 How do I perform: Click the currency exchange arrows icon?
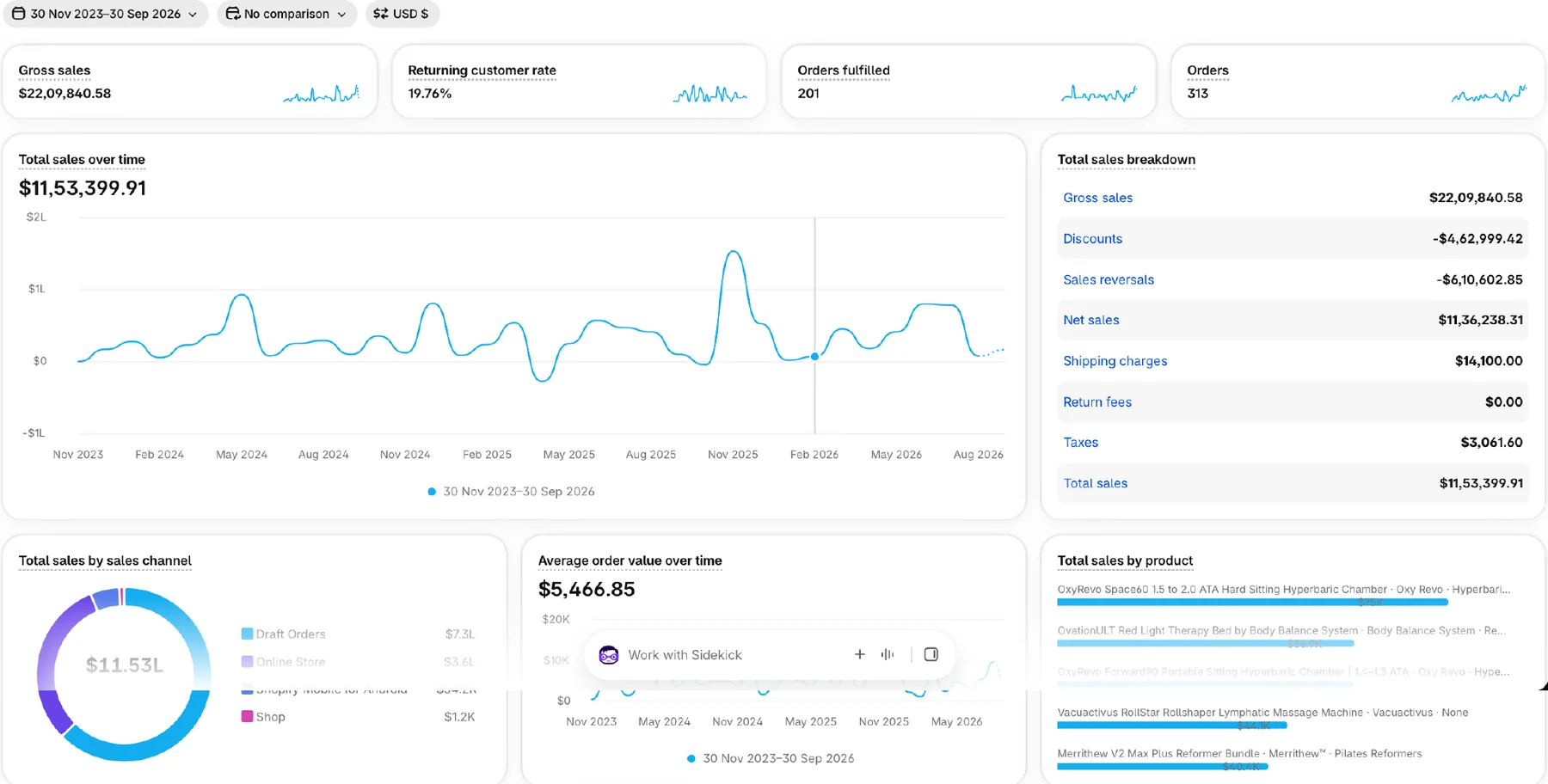tap(380, 14)
